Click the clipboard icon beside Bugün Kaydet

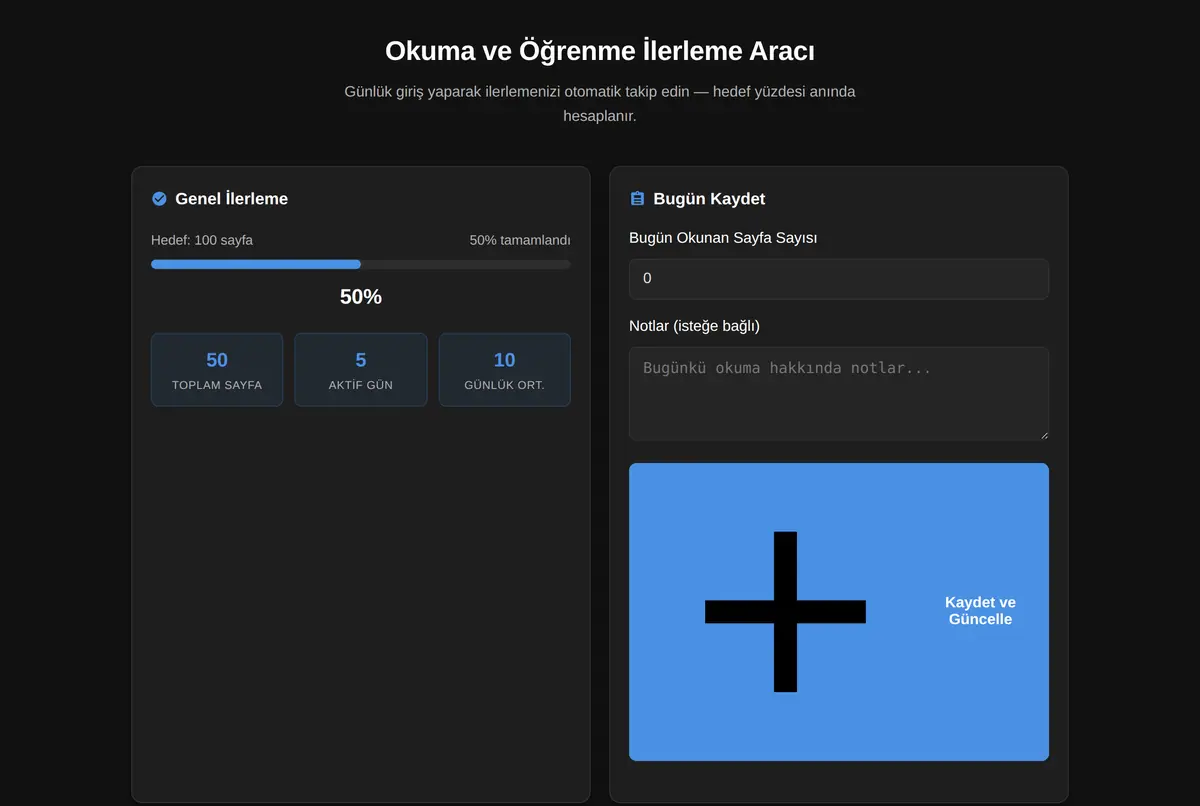click(637, 199)
